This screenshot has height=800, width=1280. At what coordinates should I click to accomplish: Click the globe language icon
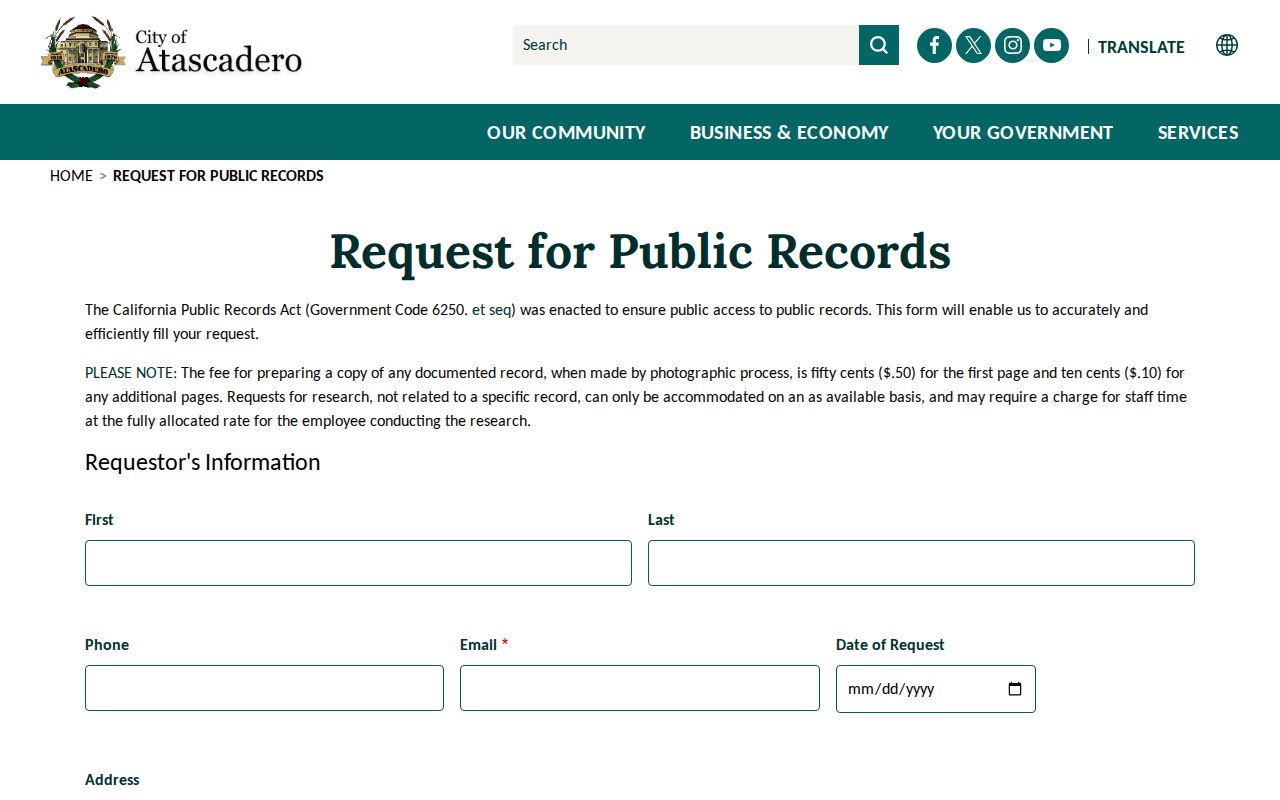[1227, 45]
